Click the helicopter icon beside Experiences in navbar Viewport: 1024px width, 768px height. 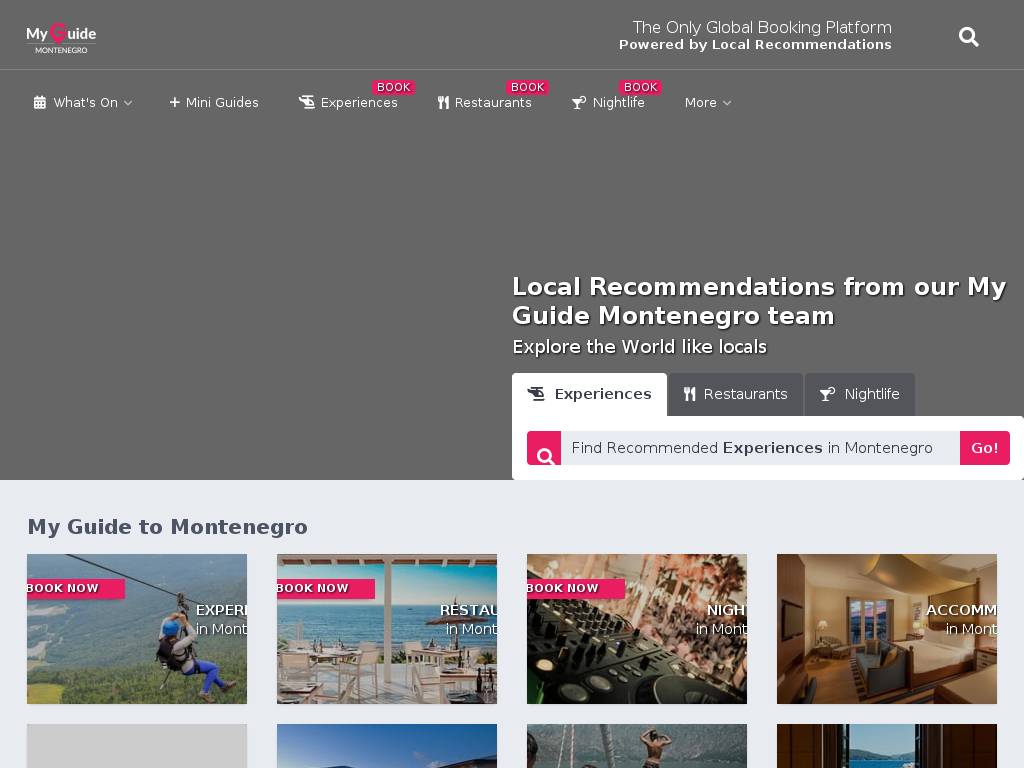[307, 102]
